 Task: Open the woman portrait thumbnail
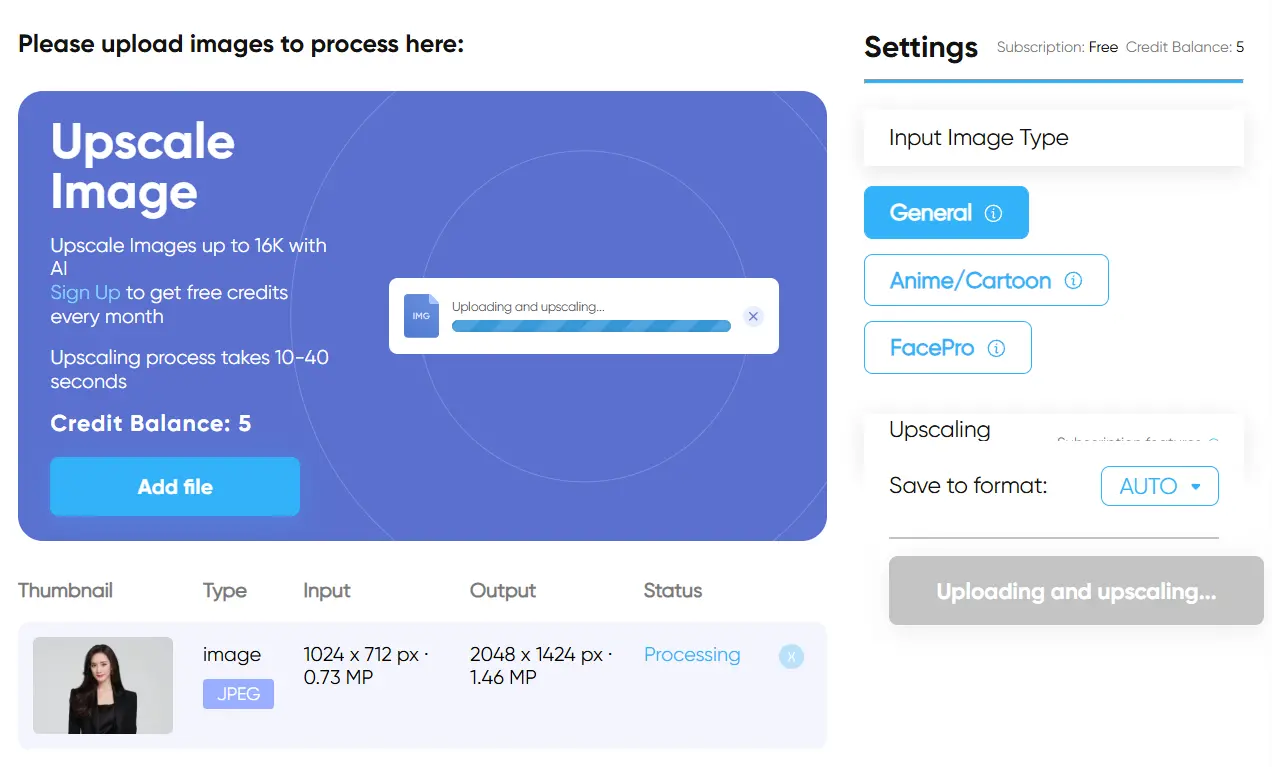click(x=103, y=685)
